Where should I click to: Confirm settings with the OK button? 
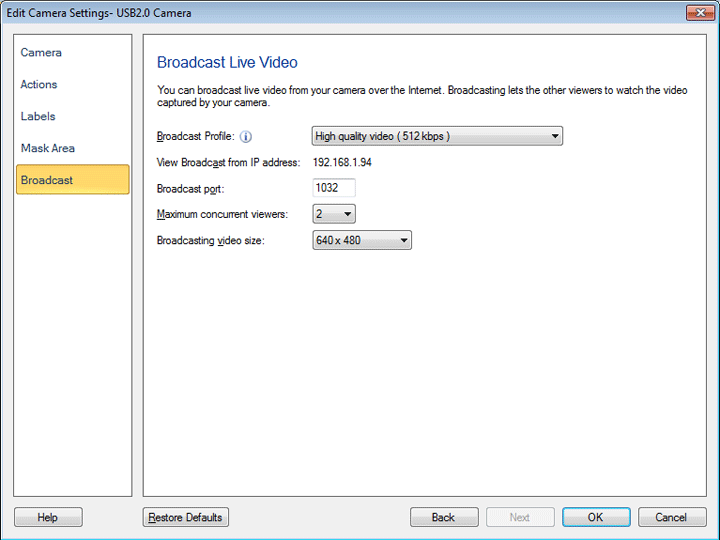pyautogui.click(x=595, y=518)
